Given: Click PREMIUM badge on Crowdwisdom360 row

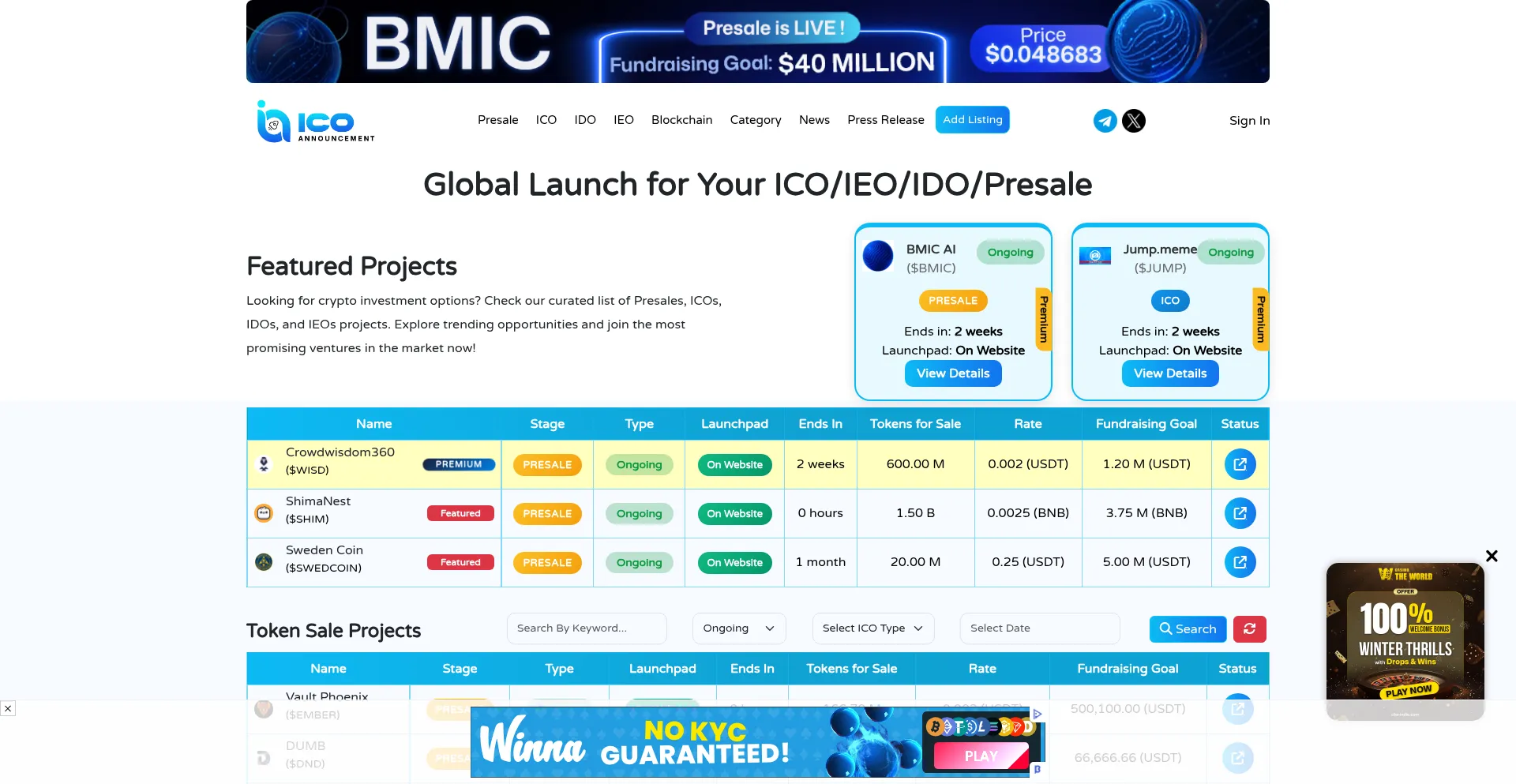Looking at the screenshot, I should [459, 464].
